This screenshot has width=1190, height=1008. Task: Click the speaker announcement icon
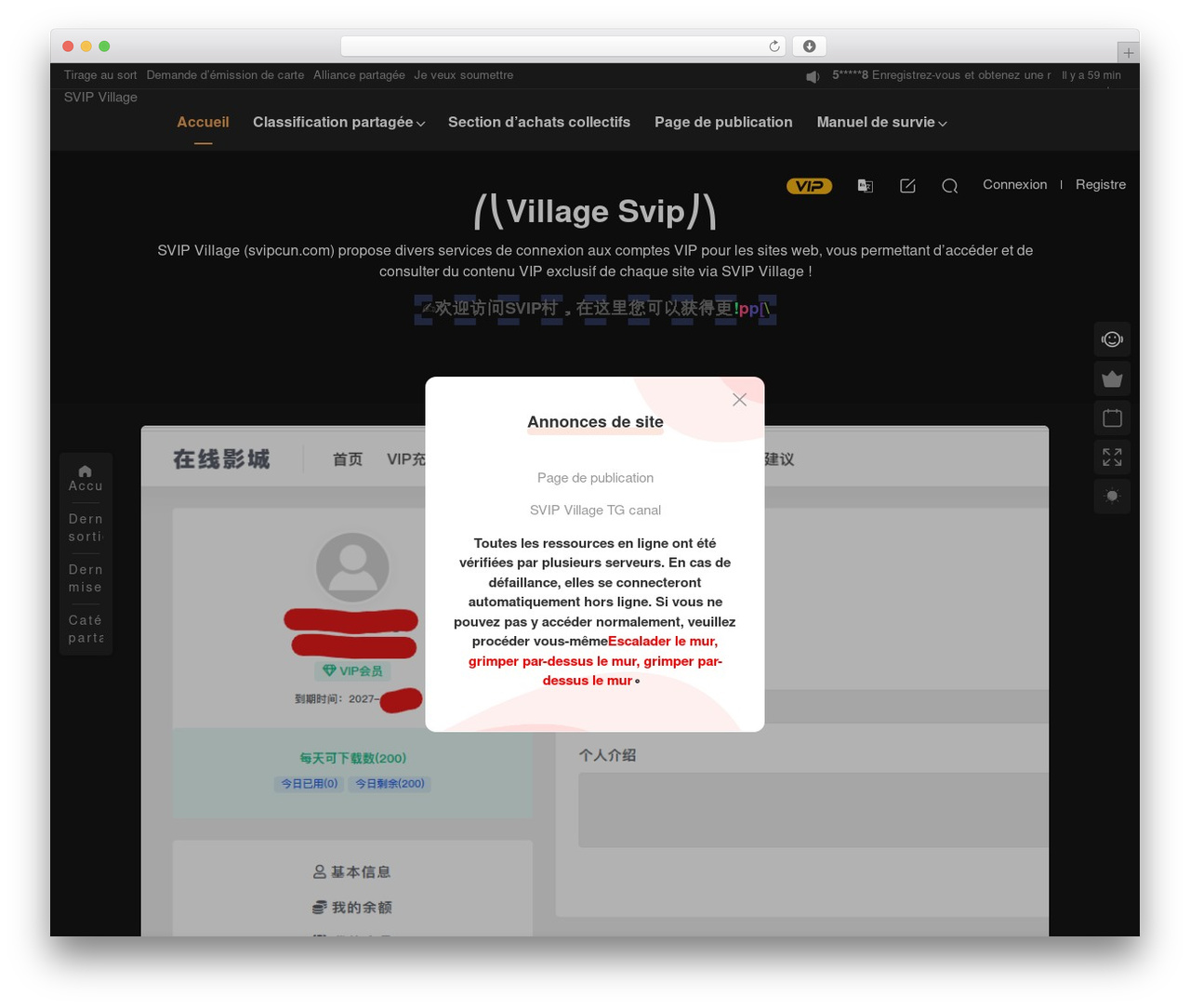813,76
